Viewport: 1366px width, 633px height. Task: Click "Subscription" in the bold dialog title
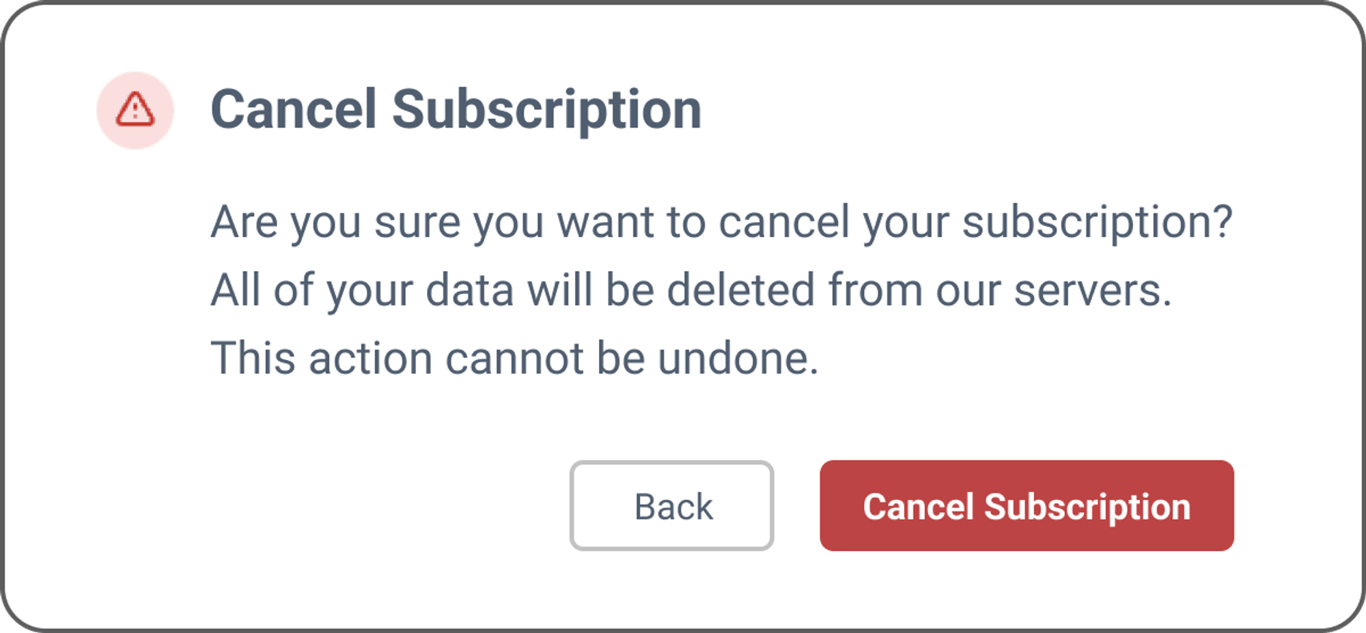[x=546, y=110]
